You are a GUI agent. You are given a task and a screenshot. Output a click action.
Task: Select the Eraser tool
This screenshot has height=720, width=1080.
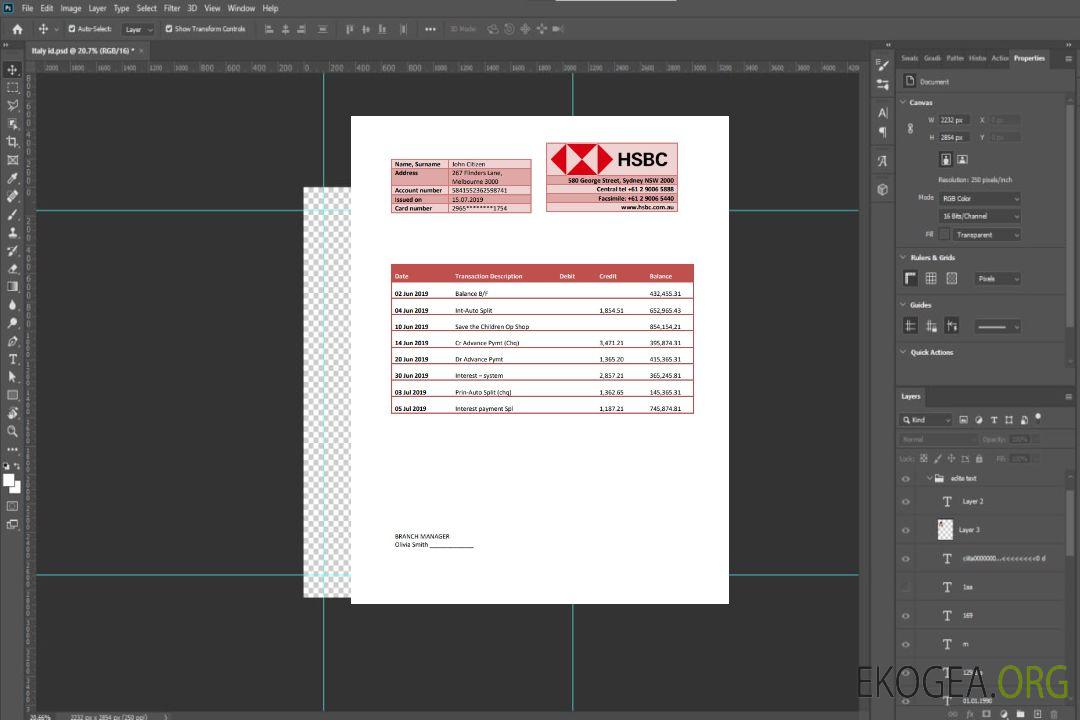[x=12, y=269]
